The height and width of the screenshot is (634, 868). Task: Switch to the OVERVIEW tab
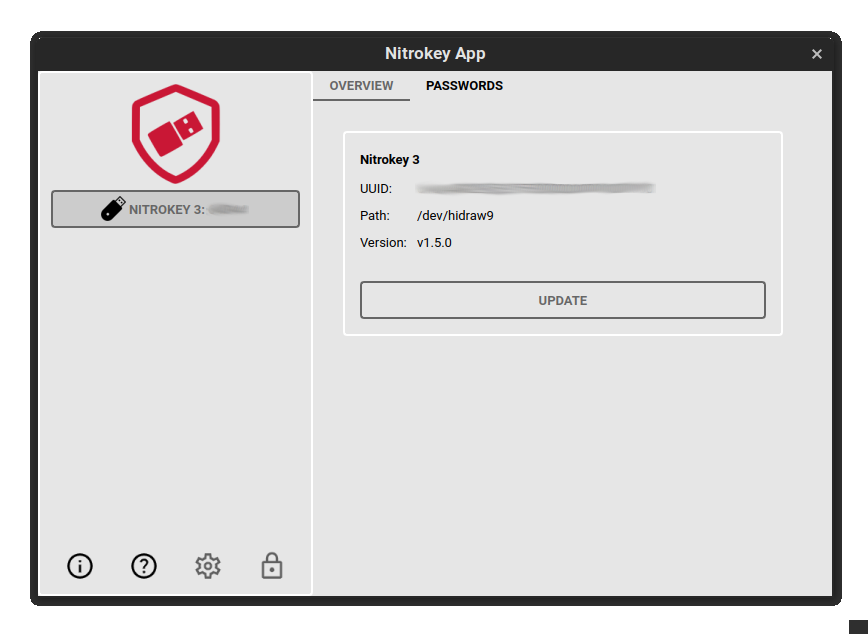point(361,86)
